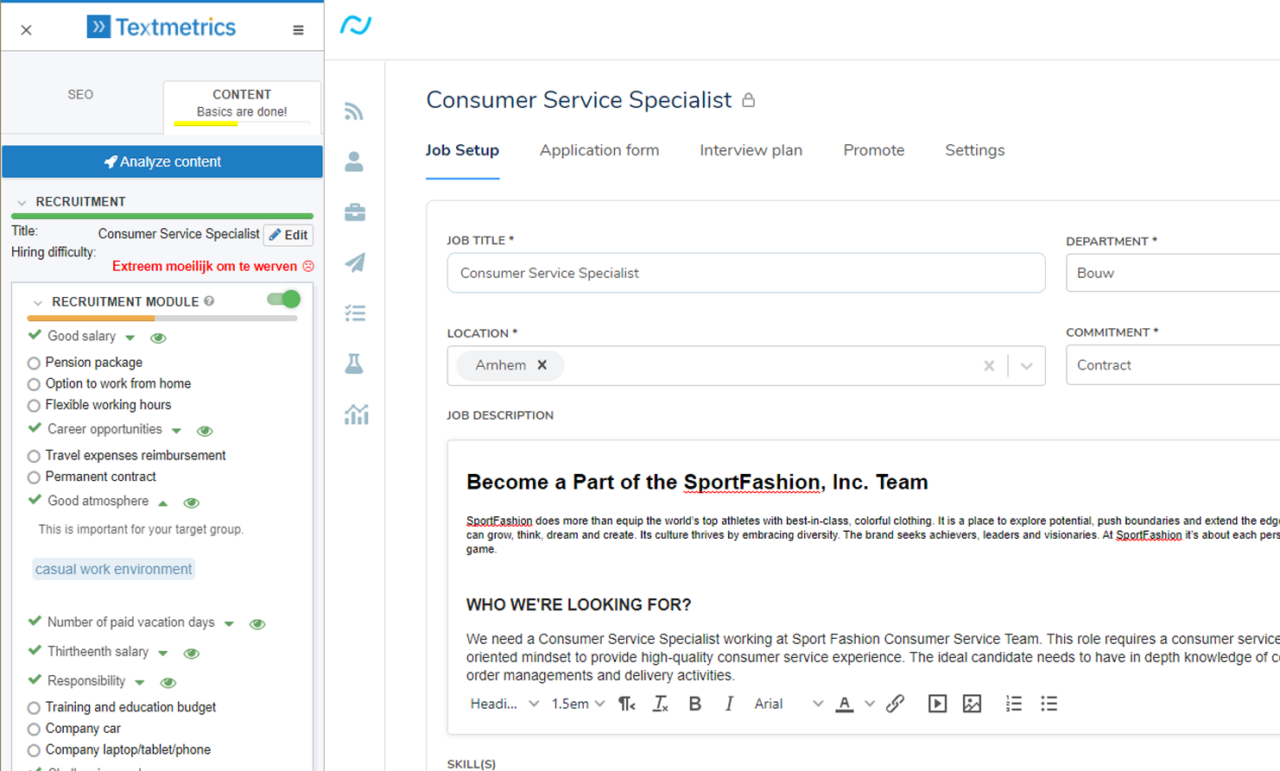Click the paper plane send icon
The image size is (1280, 771).
click(x=354, y=263)
